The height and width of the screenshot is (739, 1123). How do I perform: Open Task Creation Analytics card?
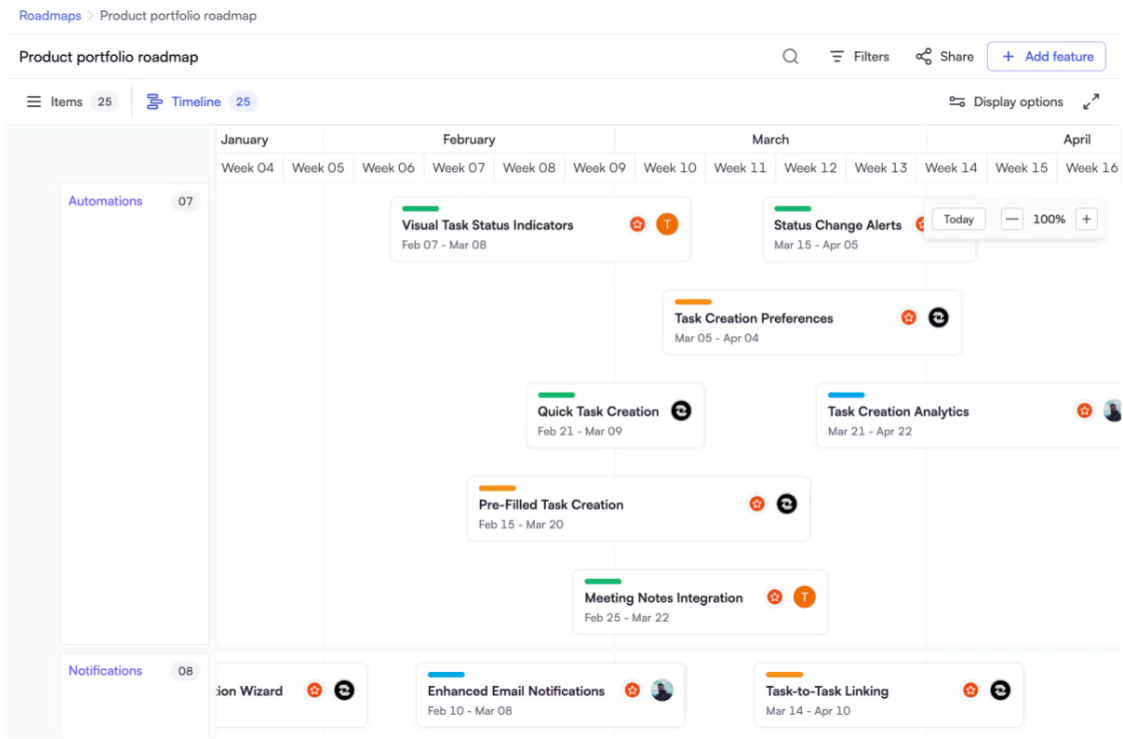click(x=968, y=415)
